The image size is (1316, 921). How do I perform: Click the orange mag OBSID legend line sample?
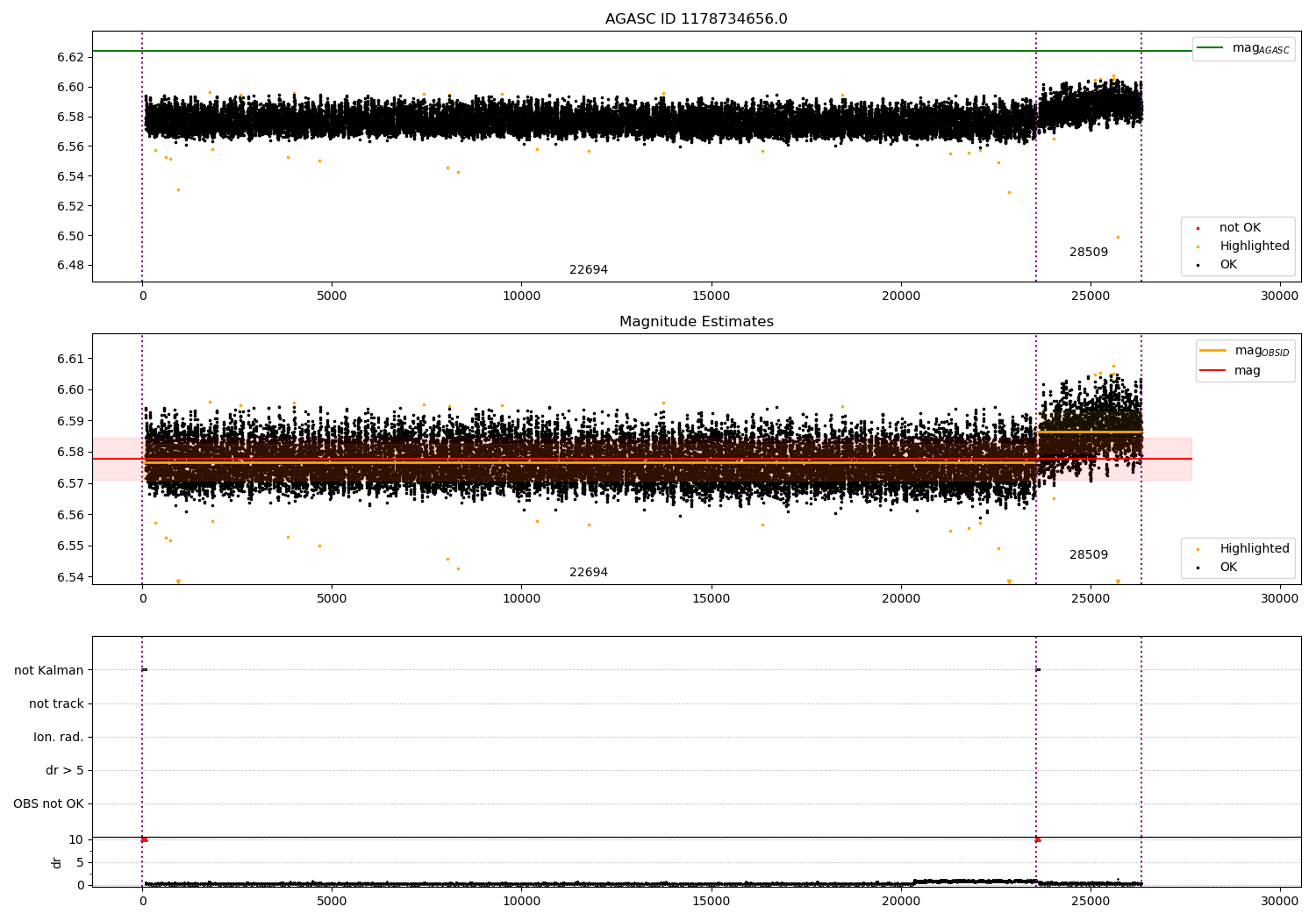(1213, 350)
